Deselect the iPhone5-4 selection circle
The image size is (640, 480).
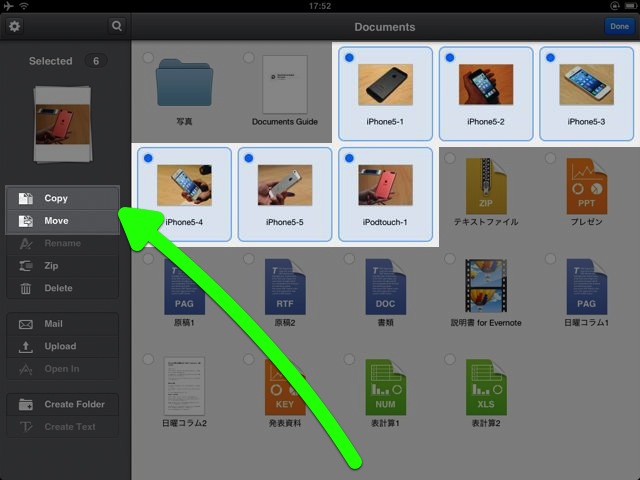(148, 158)
